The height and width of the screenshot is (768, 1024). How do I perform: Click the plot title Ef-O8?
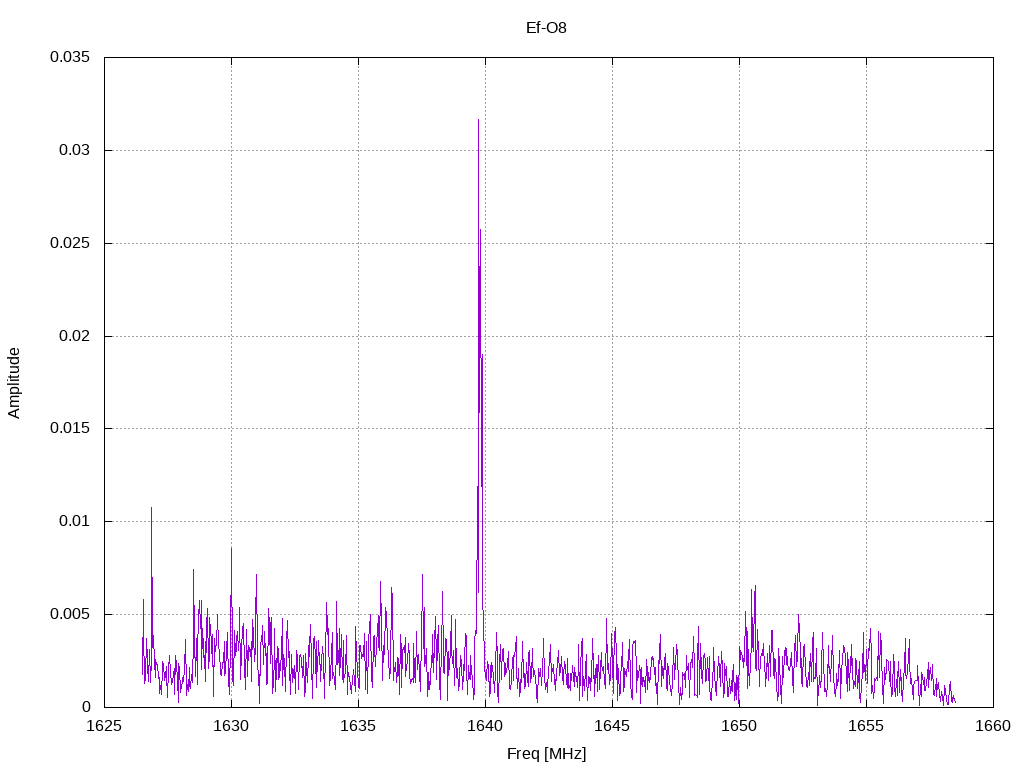[x=546, y=27]
